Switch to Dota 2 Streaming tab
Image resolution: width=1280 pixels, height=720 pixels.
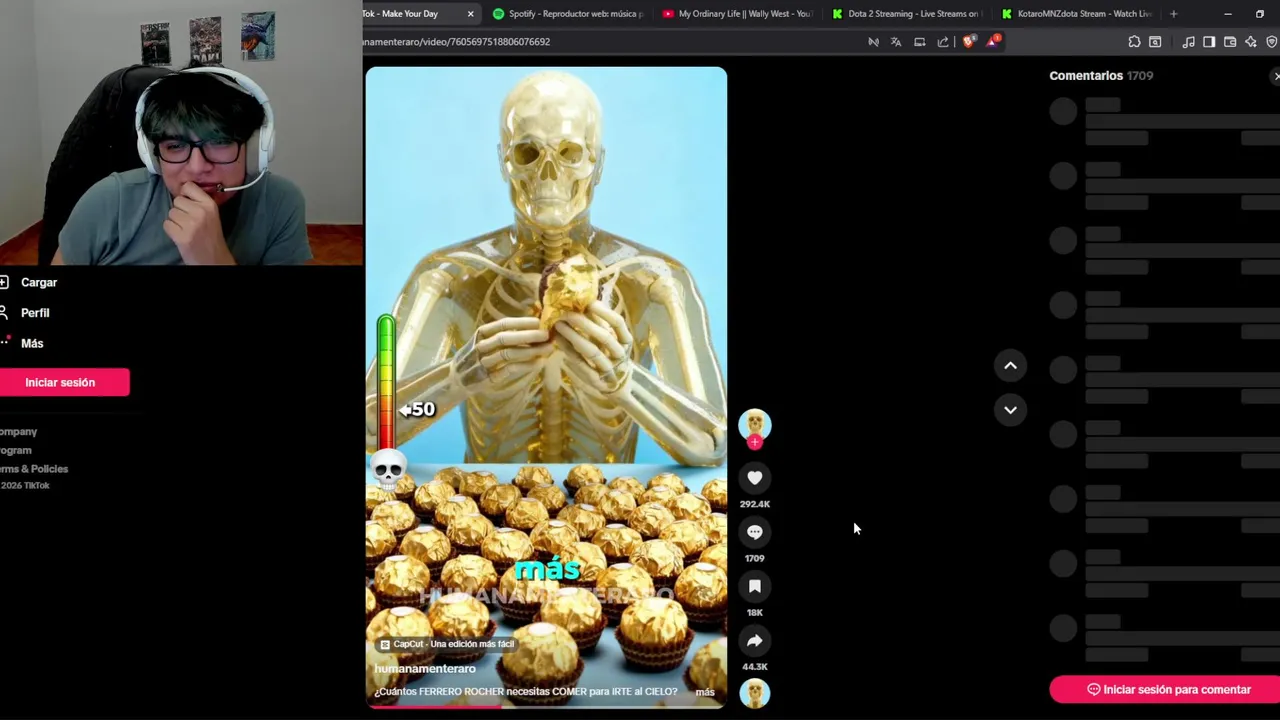pyautogui.click(x=907, y=14)
